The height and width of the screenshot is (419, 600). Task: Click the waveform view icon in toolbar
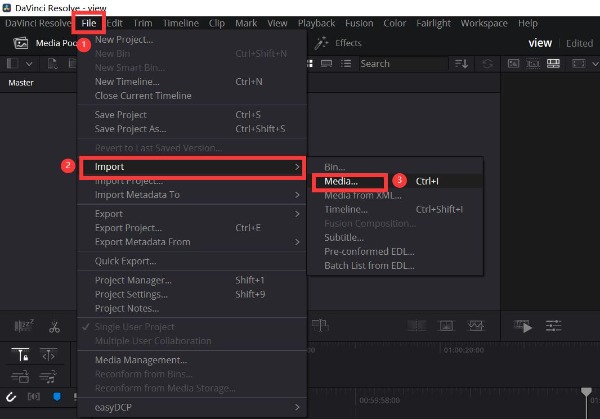(x=476, y=326)
